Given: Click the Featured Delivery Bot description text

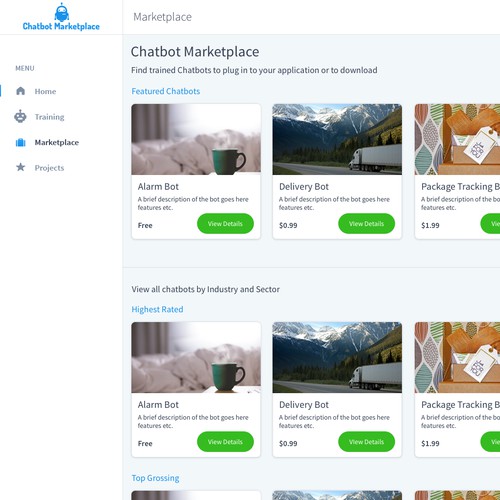Looking at the screenshot, I should pyautogui.click(x=334, y=203).
